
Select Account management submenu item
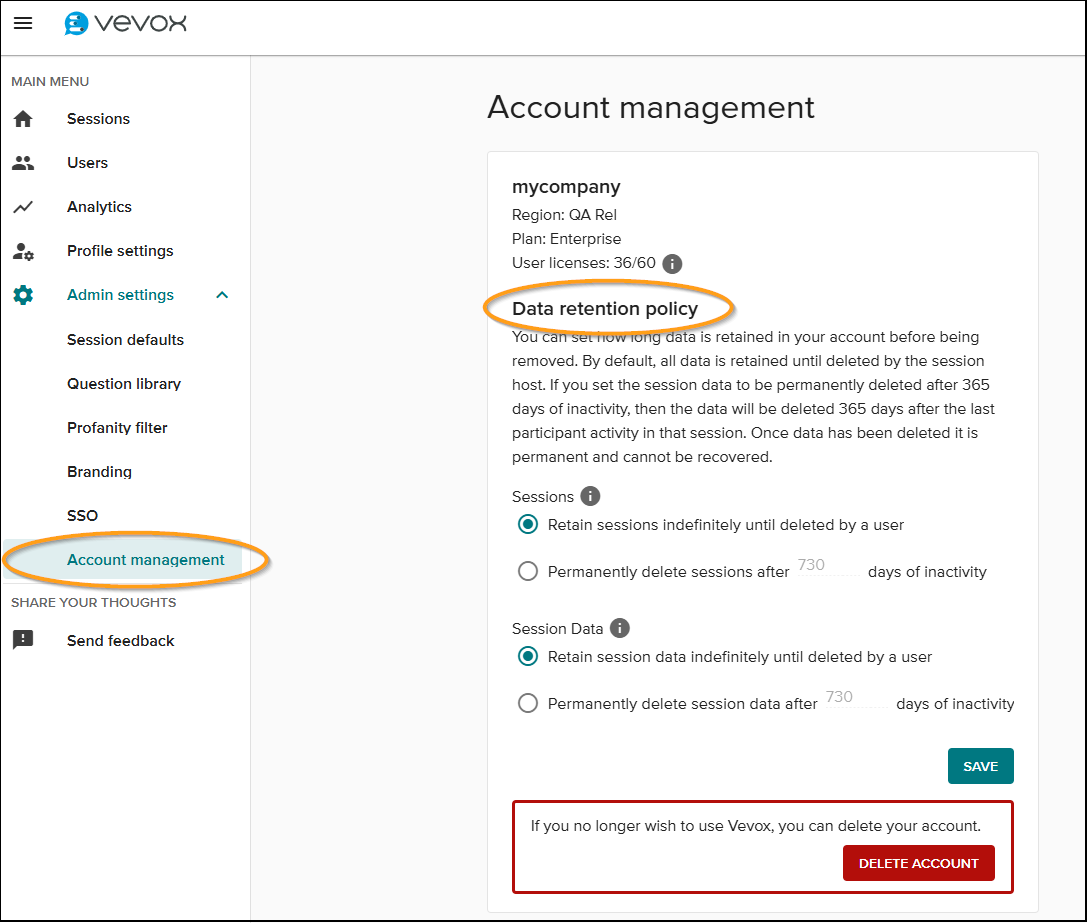coord(123,560)
